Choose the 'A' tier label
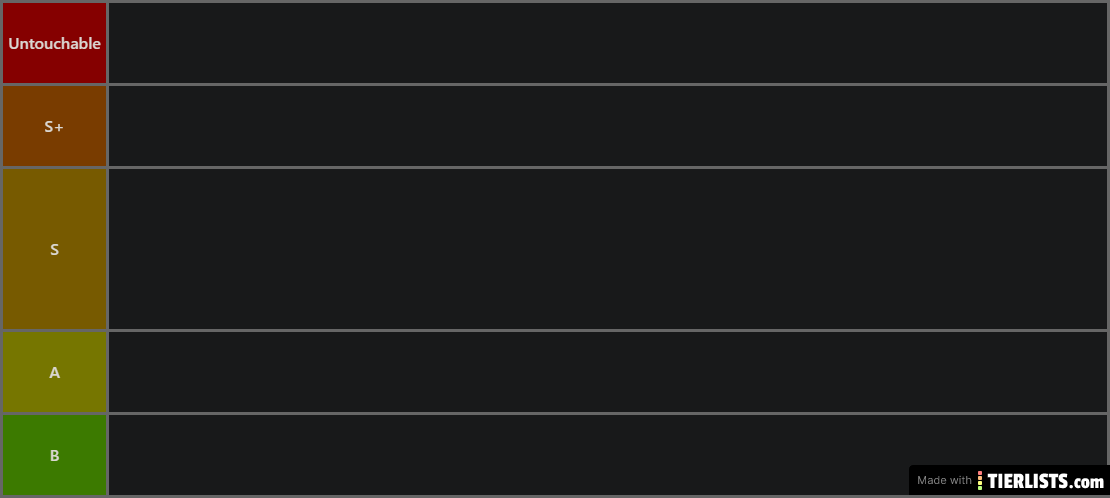This screenshot has width=1110, height=498. tap(55, 373)
